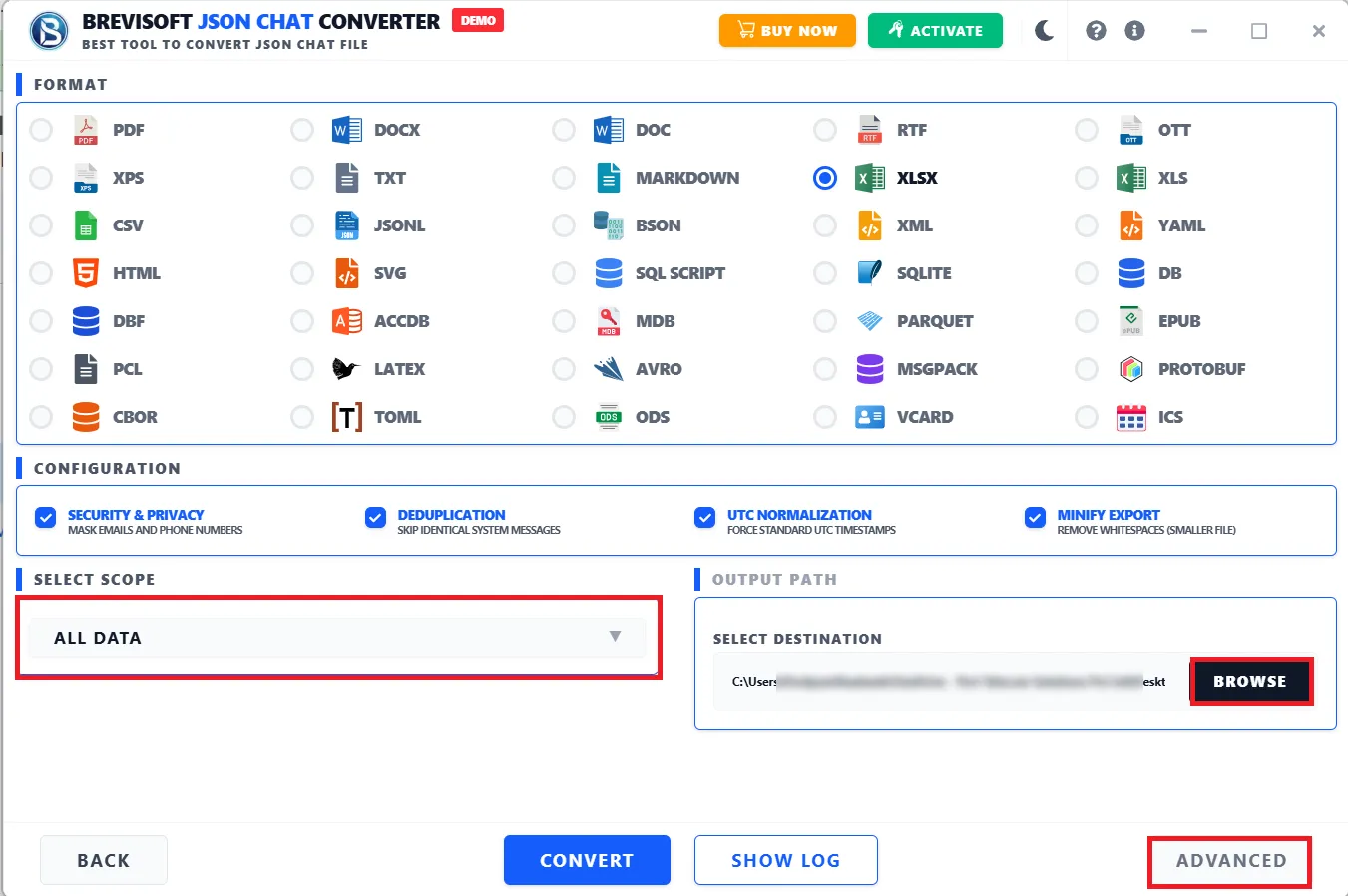The width and height of the screenshot is (1348, 896).
Task: Click the Brevisoft logo icon
Action: [48, 31]
